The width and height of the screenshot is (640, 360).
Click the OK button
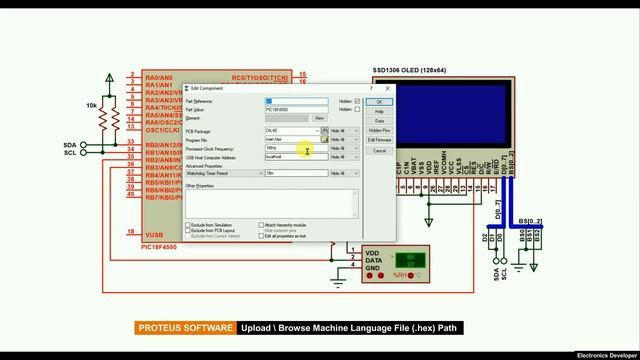click(x=379, y=102)
